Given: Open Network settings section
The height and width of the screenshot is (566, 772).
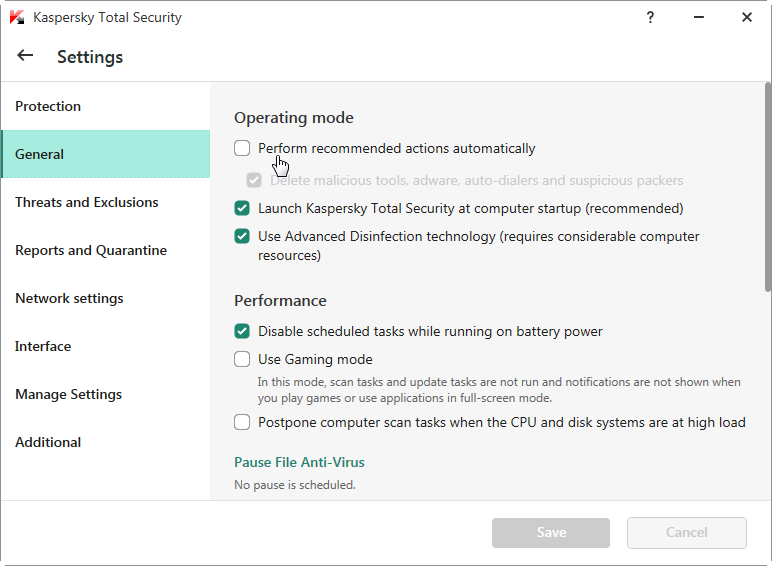Looking at the screenshot, I should pyautogui.click(x=69, y=299).
